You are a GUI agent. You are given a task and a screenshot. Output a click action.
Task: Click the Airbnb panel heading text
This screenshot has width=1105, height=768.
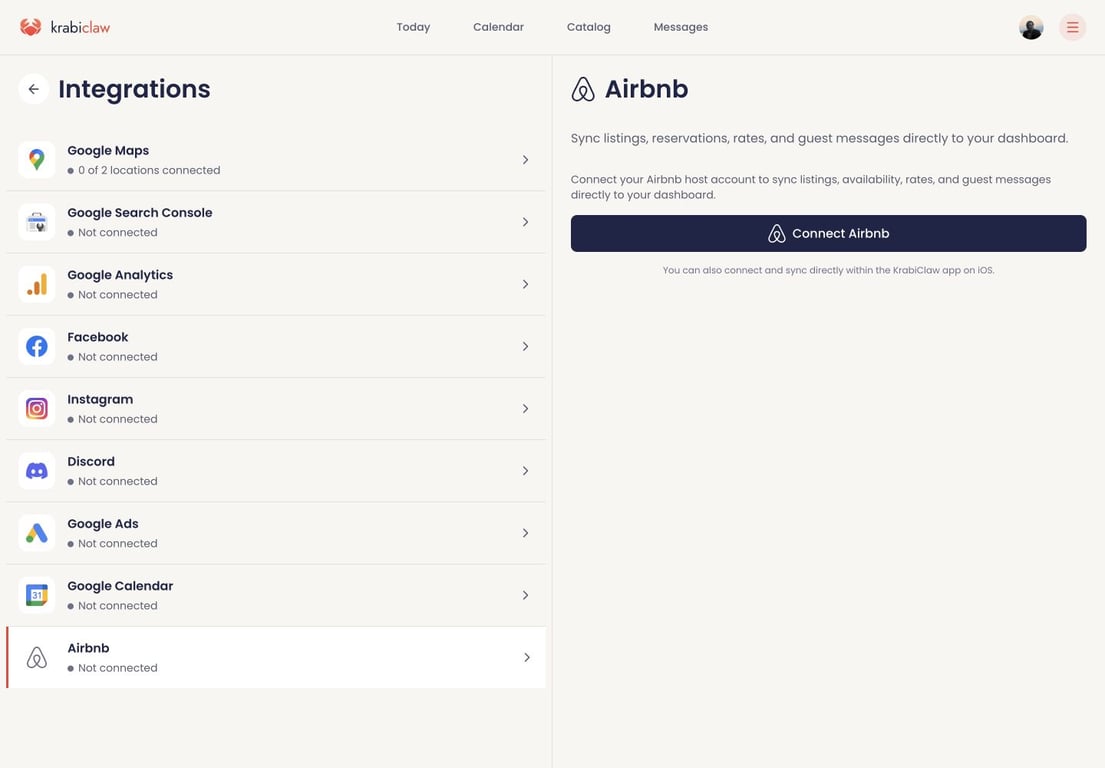tap(646, 89)
